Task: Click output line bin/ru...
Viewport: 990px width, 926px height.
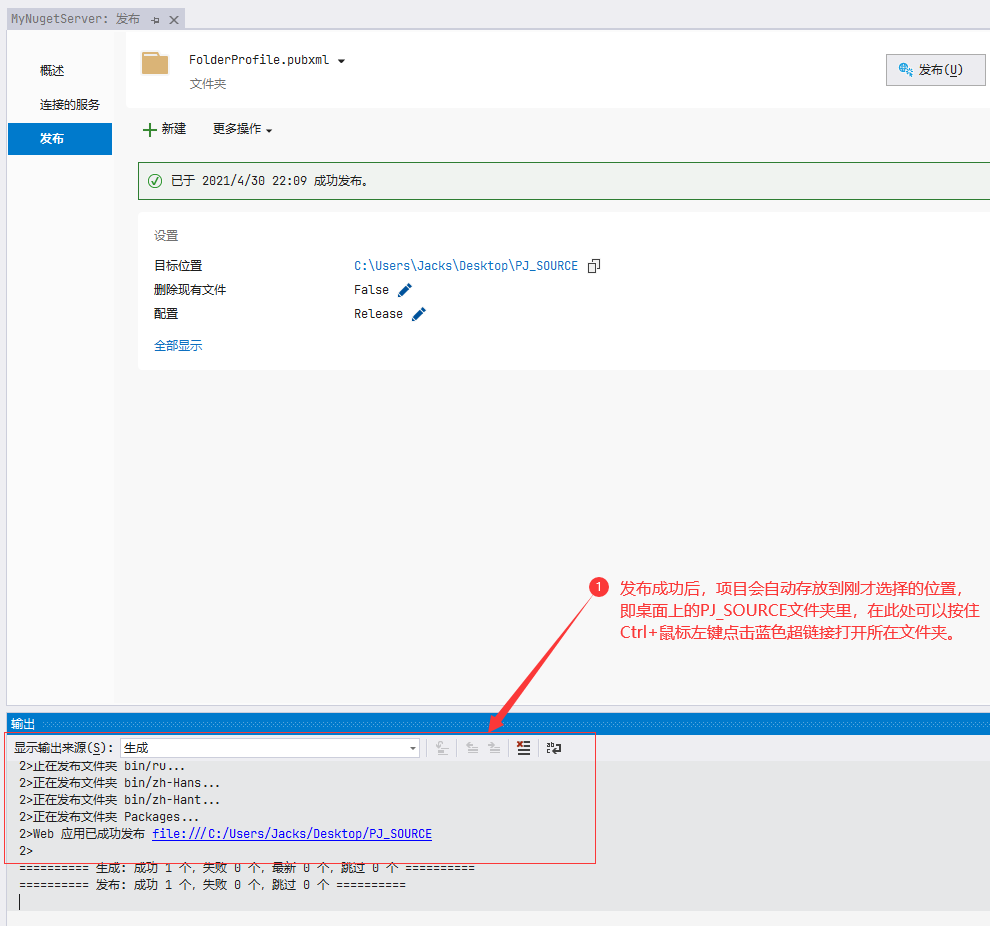Action: (102, 766)
